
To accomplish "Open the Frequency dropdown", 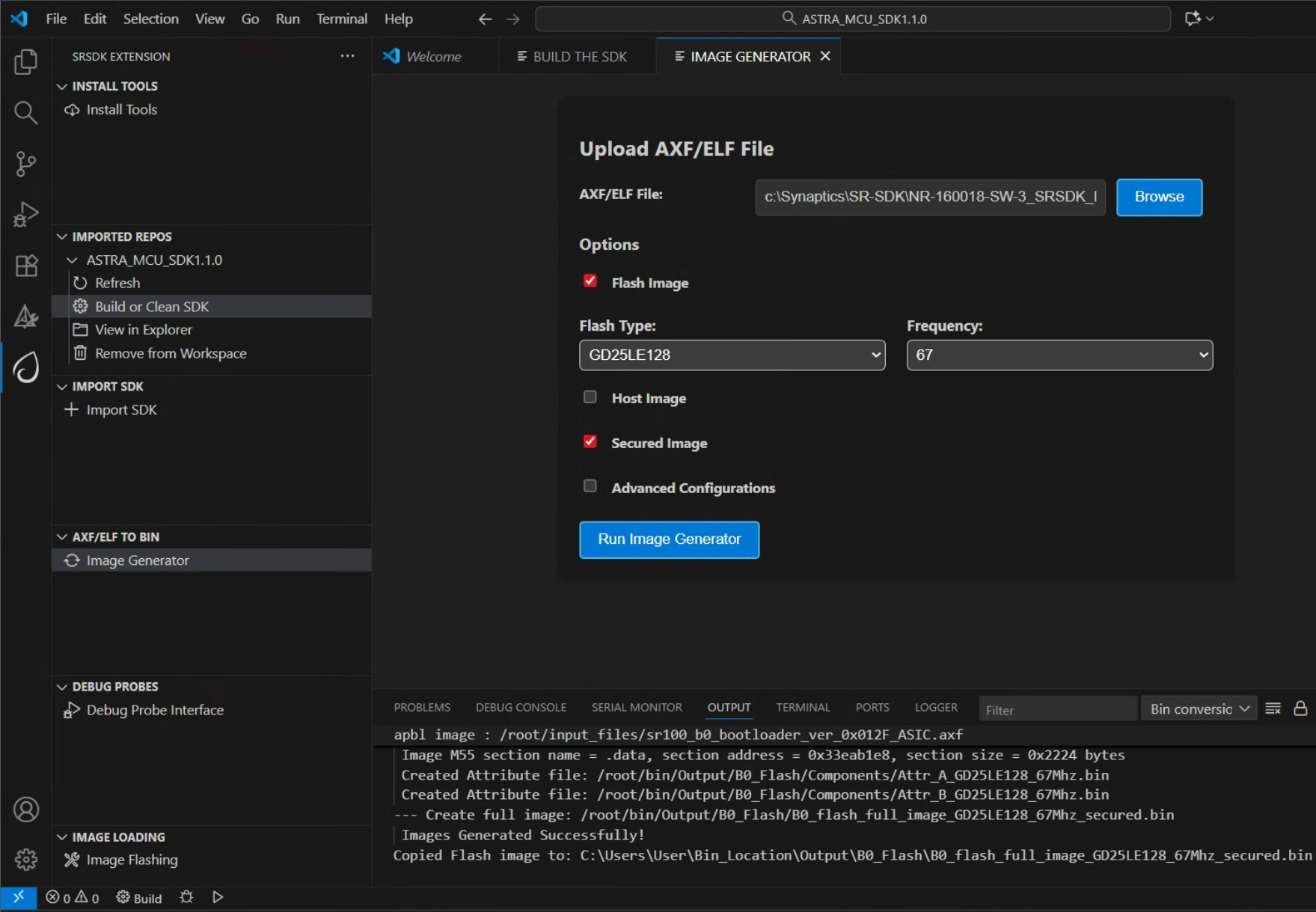I will [1059, 355].
